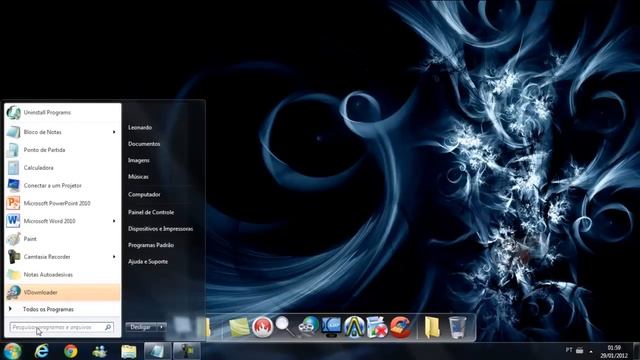
Task: Open the yellow folder in dock
Action: [x=432, y=327]
